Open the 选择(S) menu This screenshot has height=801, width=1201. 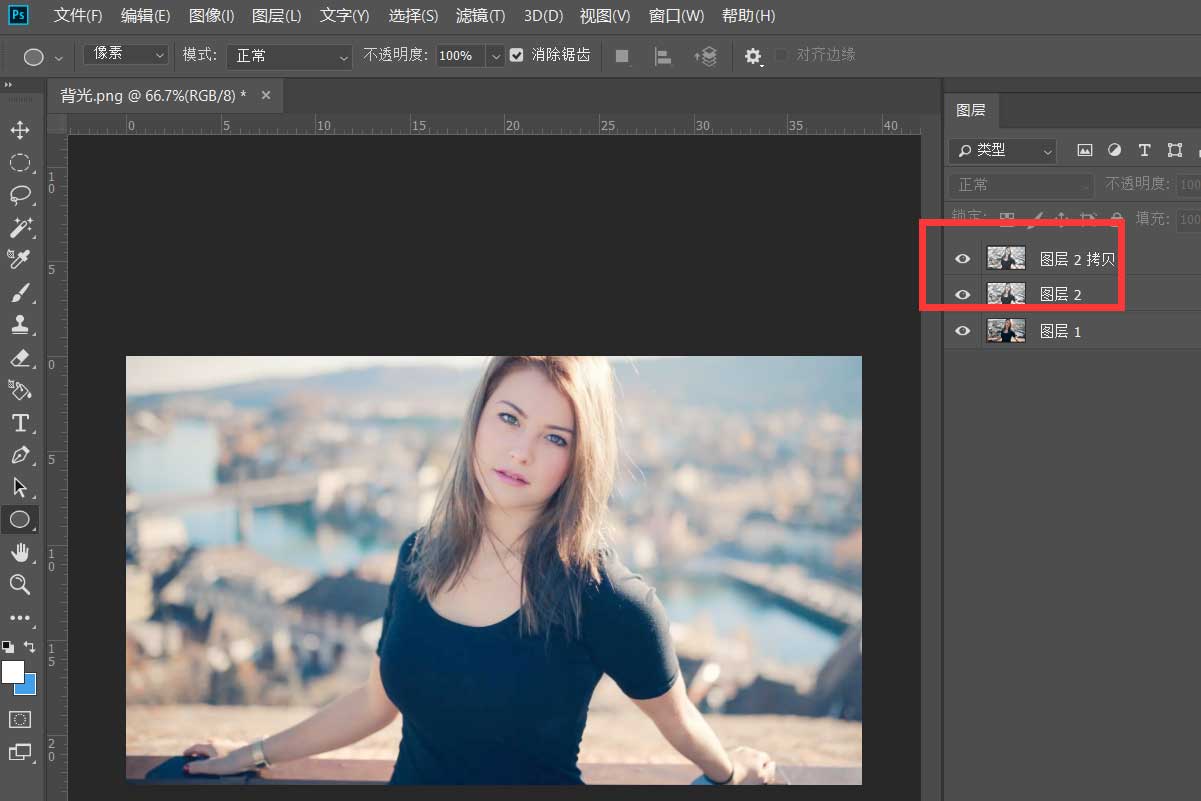413,15
